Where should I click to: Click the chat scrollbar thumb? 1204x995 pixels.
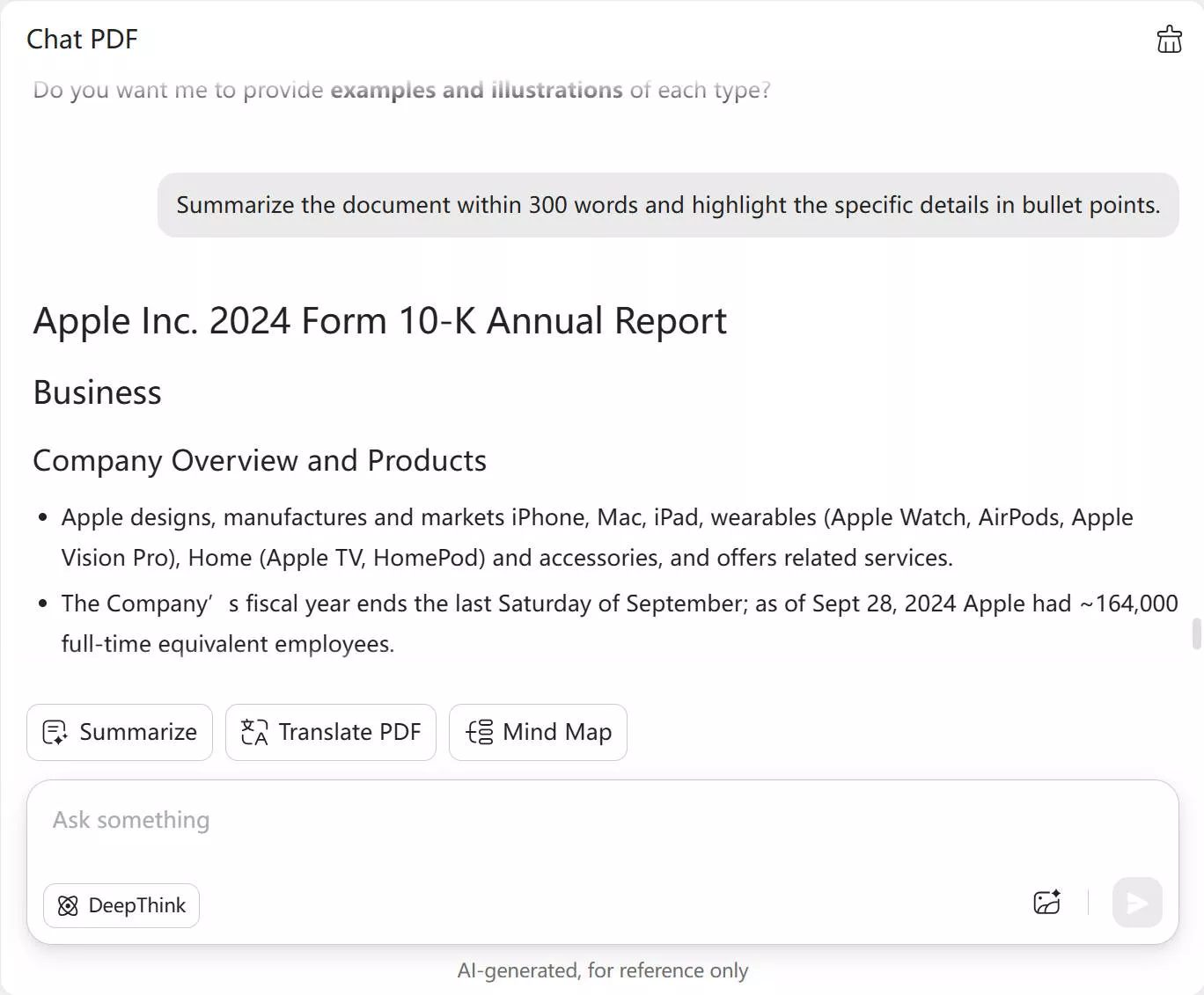[x=1196, y=633]
